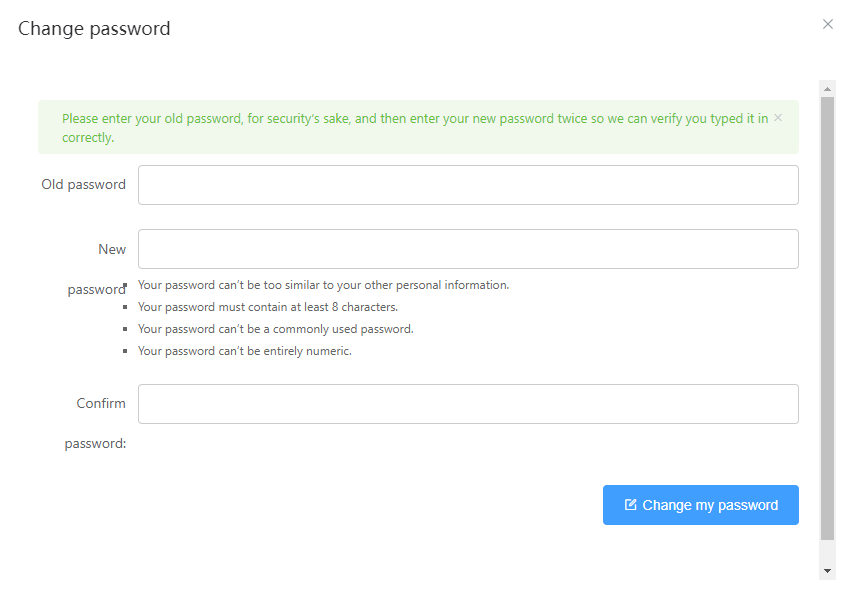Click the Old password label
This screenshot has width=852, height=592.
[83, 184]
